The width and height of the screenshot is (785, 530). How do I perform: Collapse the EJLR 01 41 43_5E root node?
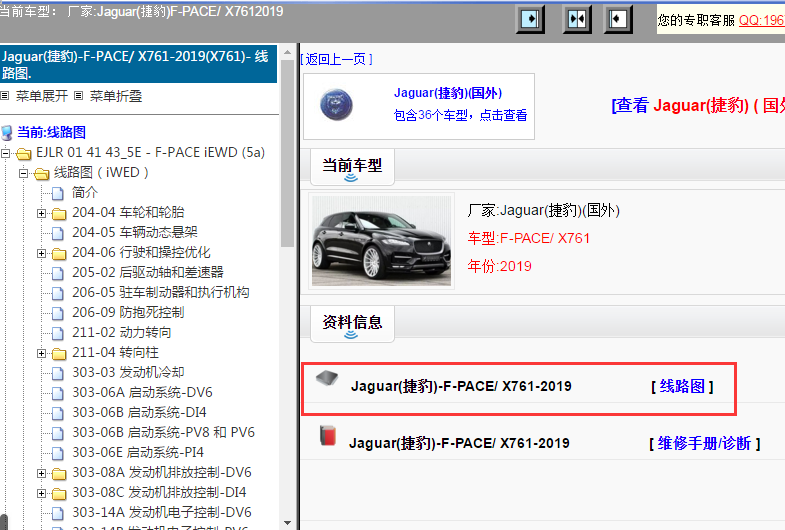point(6,153)
